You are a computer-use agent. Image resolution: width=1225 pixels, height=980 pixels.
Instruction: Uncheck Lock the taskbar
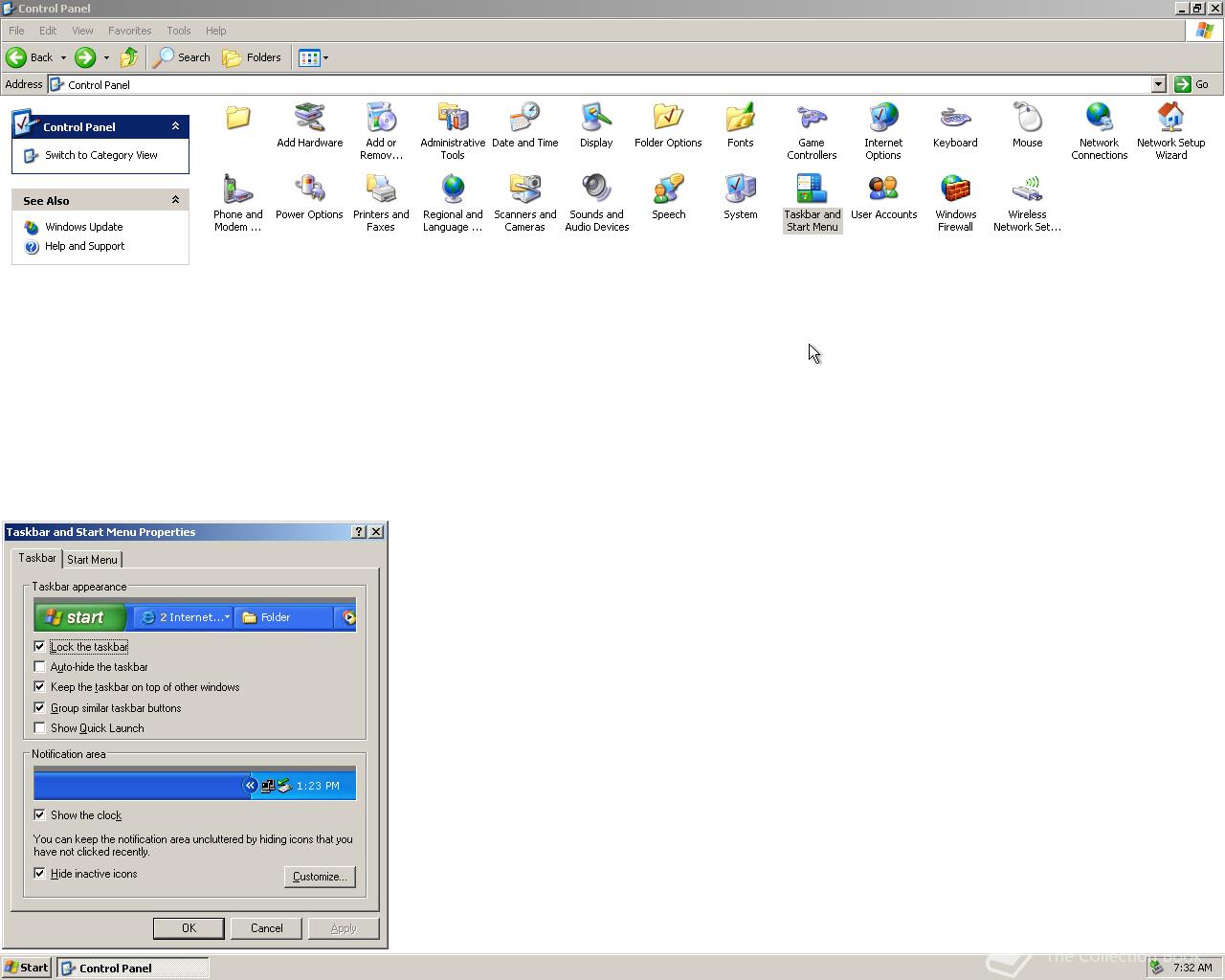point(39,647)
